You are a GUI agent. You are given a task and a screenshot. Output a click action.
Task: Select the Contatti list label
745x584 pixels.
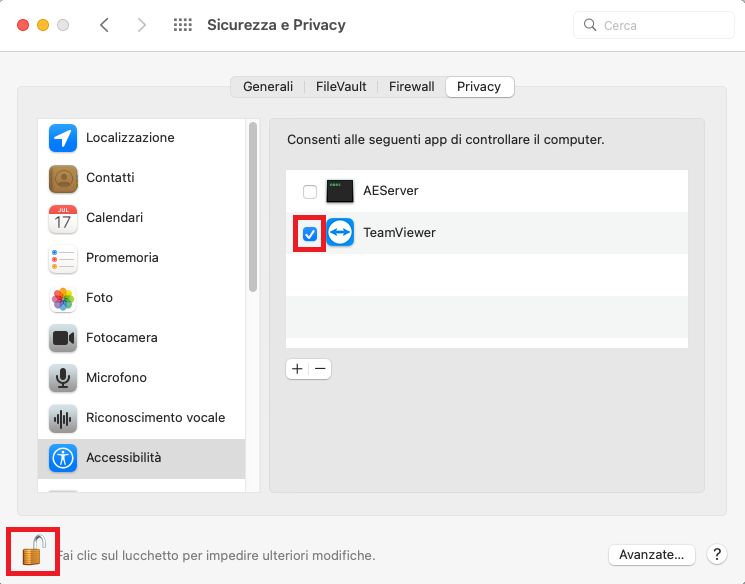pyautogui.click(x=110, y=178)
